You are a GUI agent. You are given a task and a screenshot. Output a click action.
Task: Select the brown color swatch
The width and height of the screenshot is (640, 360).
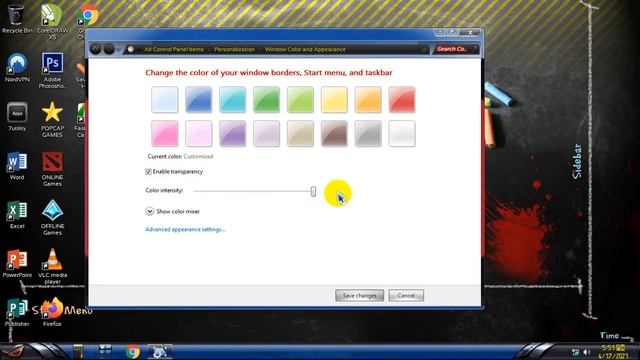coord(334,133)
